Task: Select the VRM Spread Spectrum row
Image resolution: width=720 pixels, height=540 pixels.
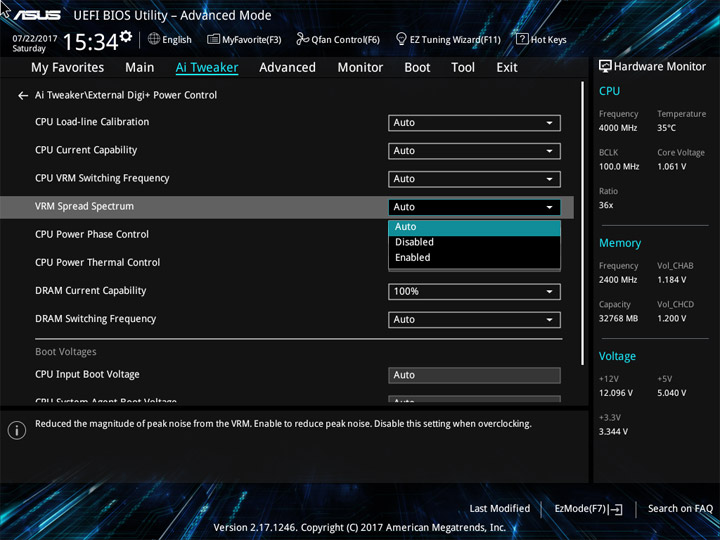Action: click(287, 207)
